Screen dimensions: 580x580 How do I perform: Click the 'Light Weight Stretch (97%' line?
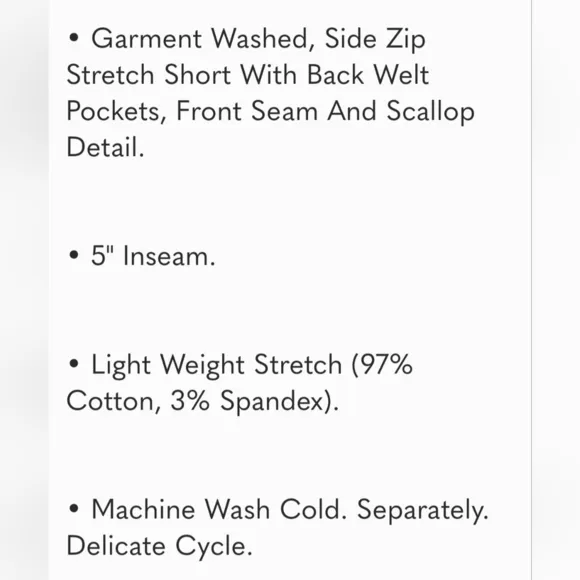click(252, 365)
